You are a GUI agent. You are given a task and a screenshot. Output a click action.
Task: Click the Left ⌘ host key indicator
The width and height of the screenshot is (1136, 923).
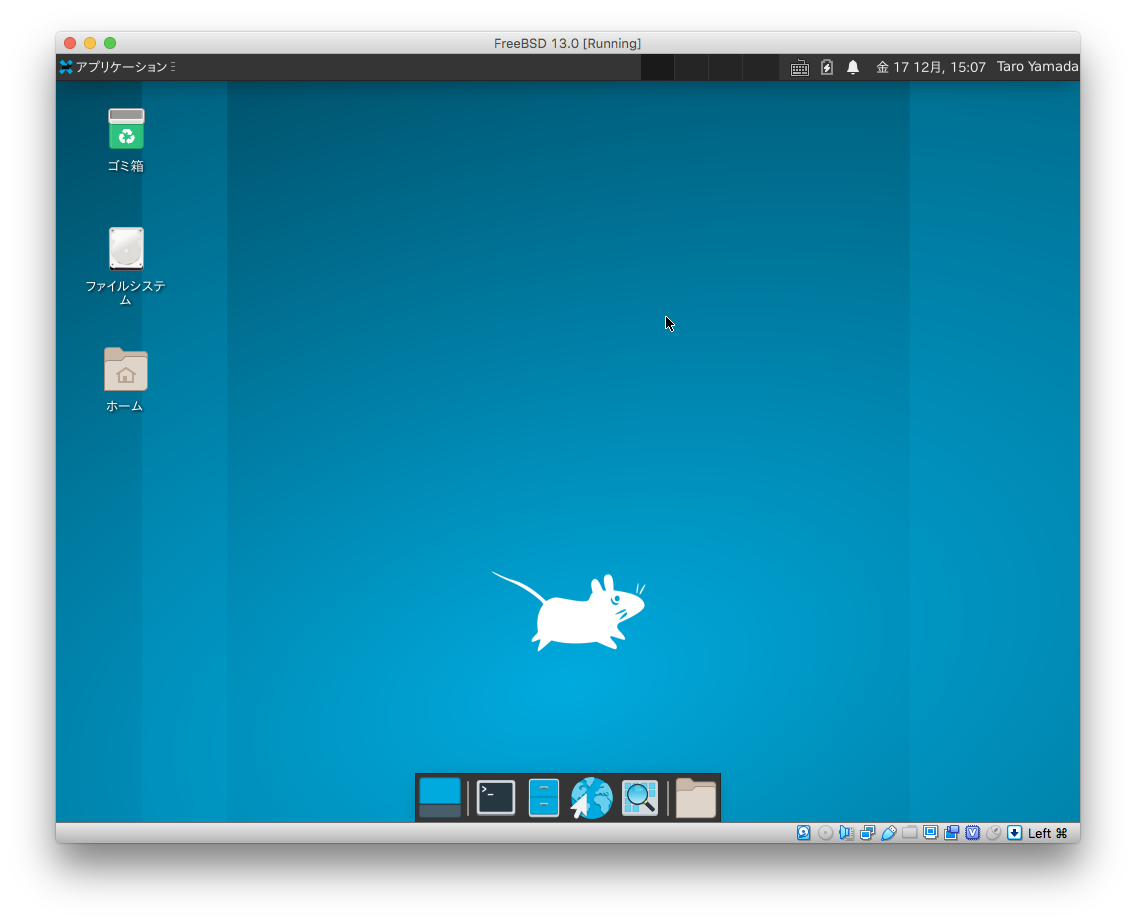[1048, 833]
